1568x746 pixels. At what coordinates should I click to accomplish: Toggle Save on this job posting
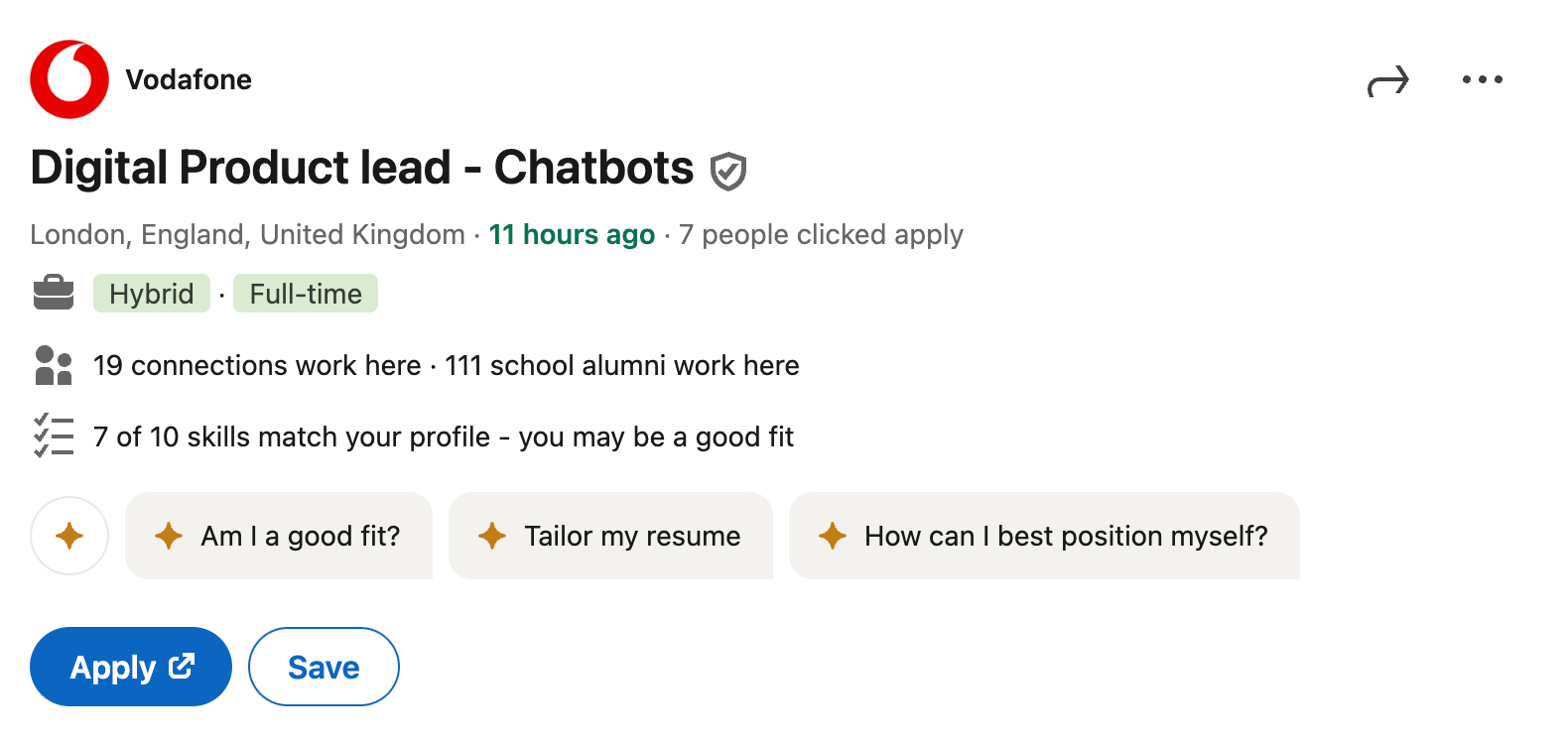323,666
